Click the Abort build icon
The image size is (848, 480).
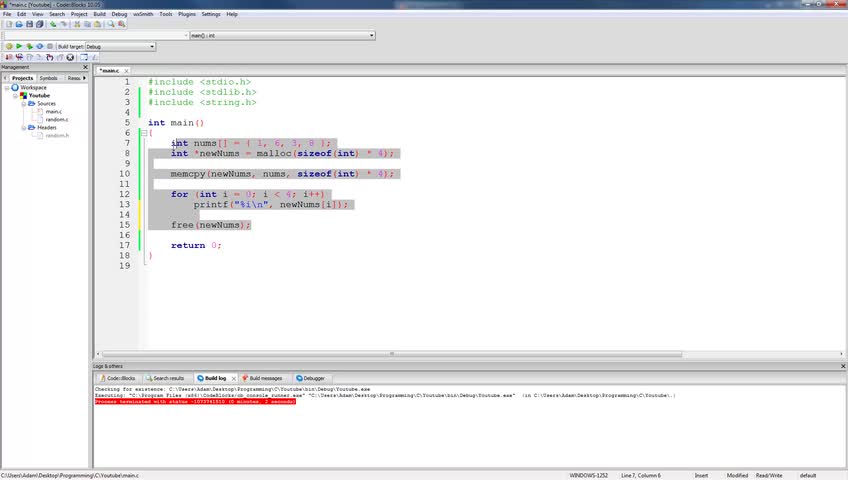click(x=50, y=46)
